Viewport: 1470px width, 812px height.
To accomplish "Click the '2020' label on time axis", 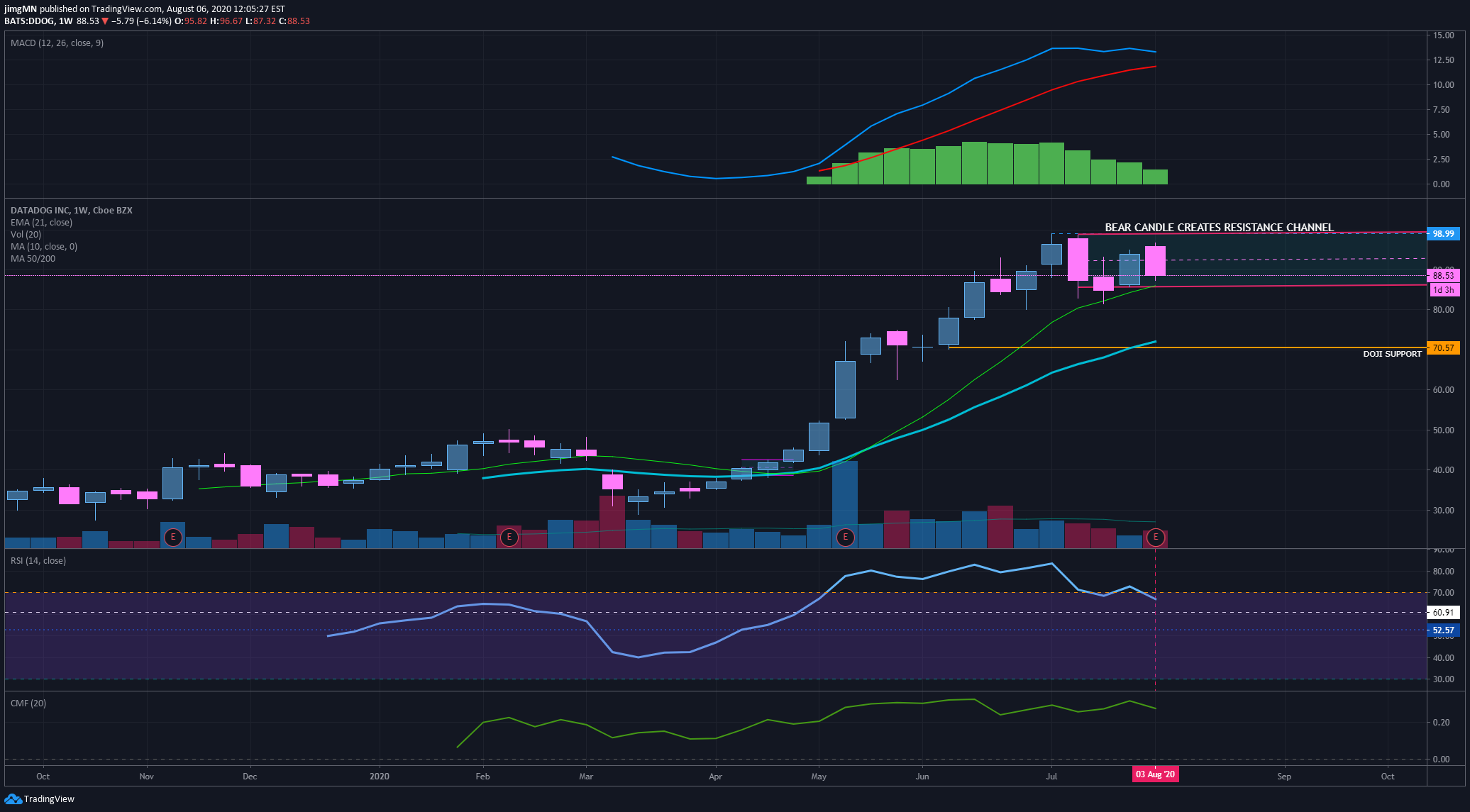I will (380, 777).
